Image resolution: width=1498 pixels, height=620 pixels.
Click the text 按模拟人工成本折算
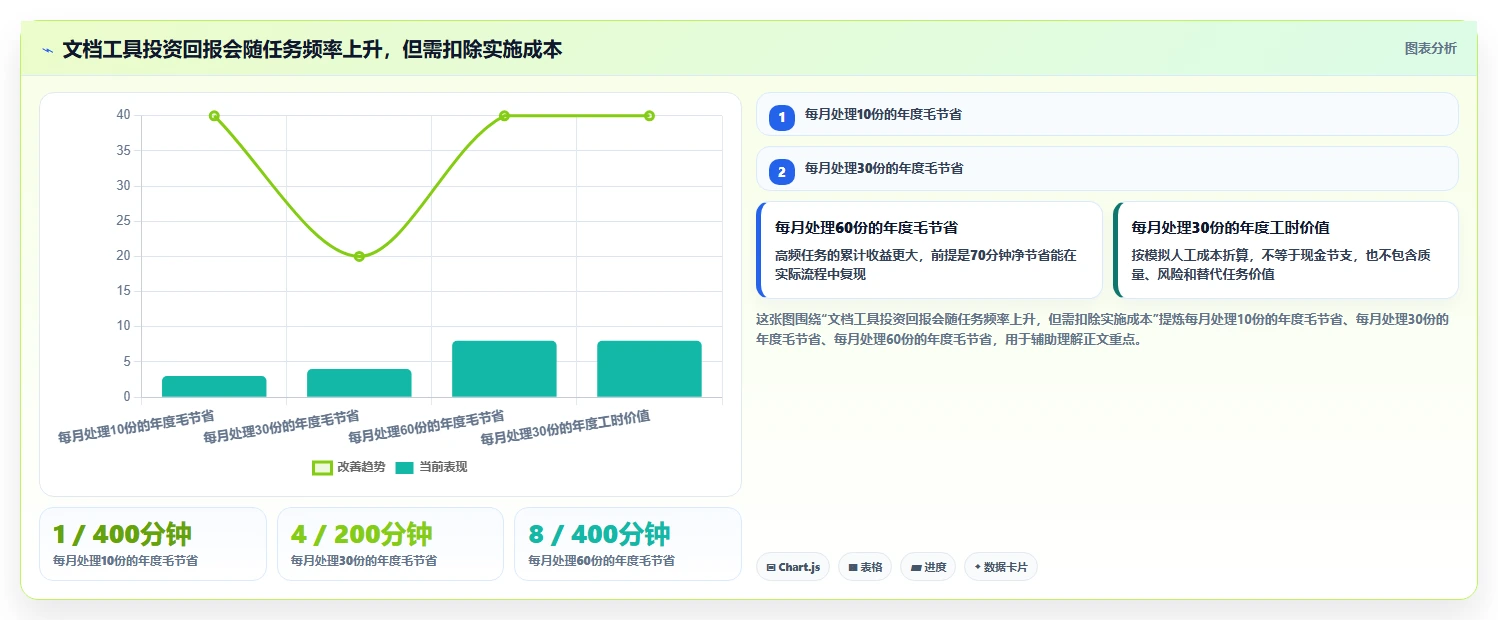pos(1194,255)
